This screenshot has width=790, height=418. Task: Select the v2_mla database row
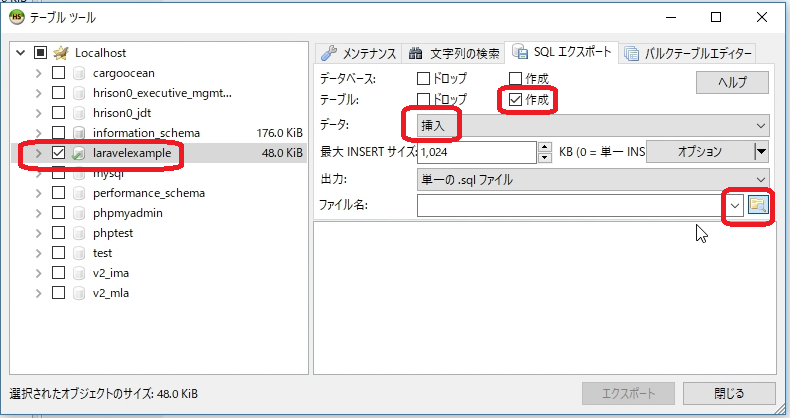[x=158, y=293]
